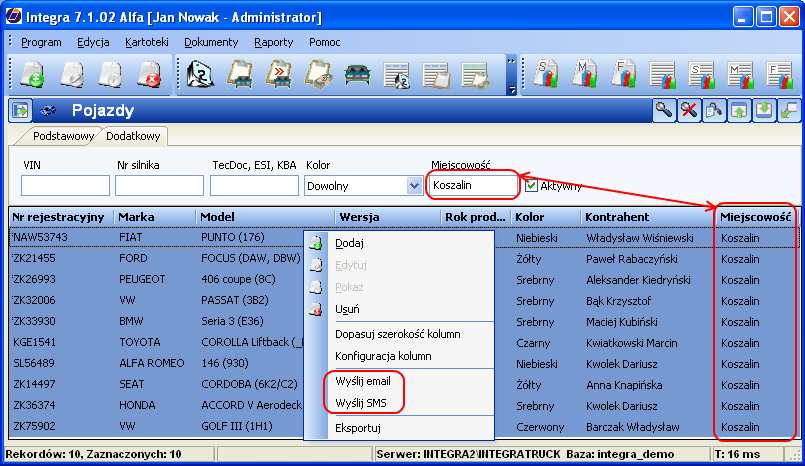Click the dice icon numbered 2 in toolbar
The height and width of the screenshot is (466, 805).
point(200,75)
